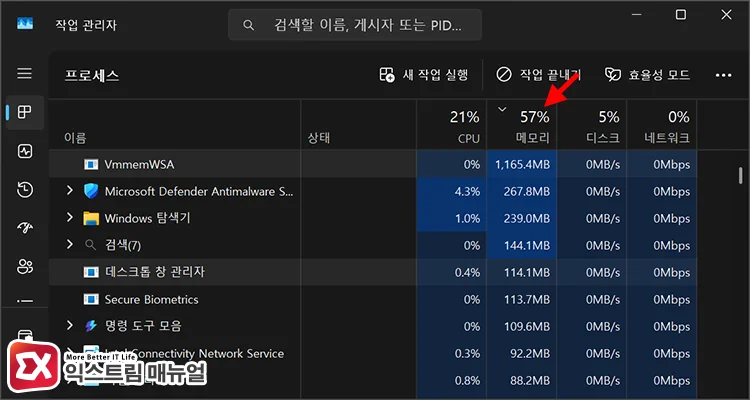750x400 pixels.
Task: Select the Secure Biometrics process name
Action: tap(151, 300)
